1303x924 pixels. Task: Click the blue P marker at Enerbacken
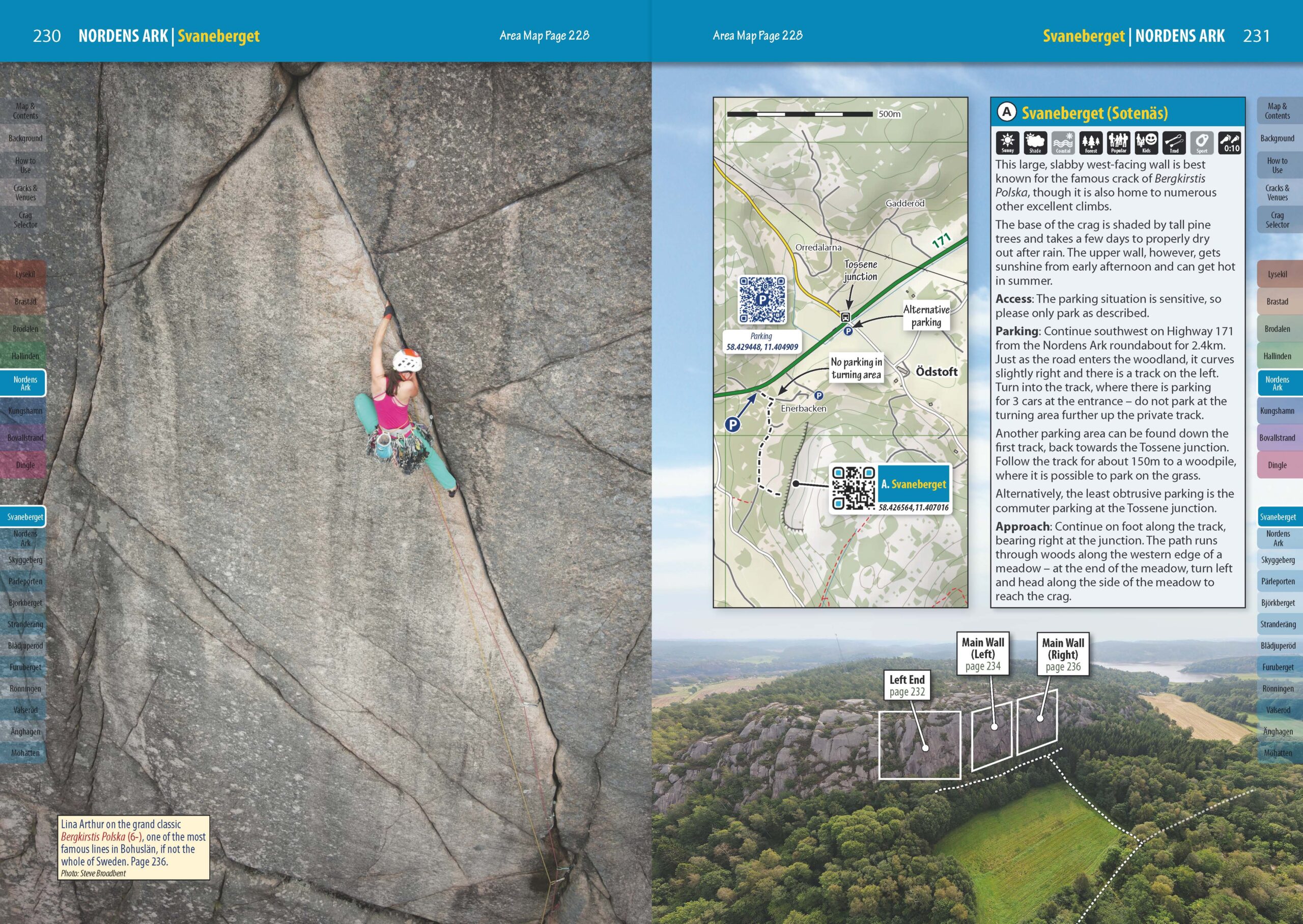point(818,395)
